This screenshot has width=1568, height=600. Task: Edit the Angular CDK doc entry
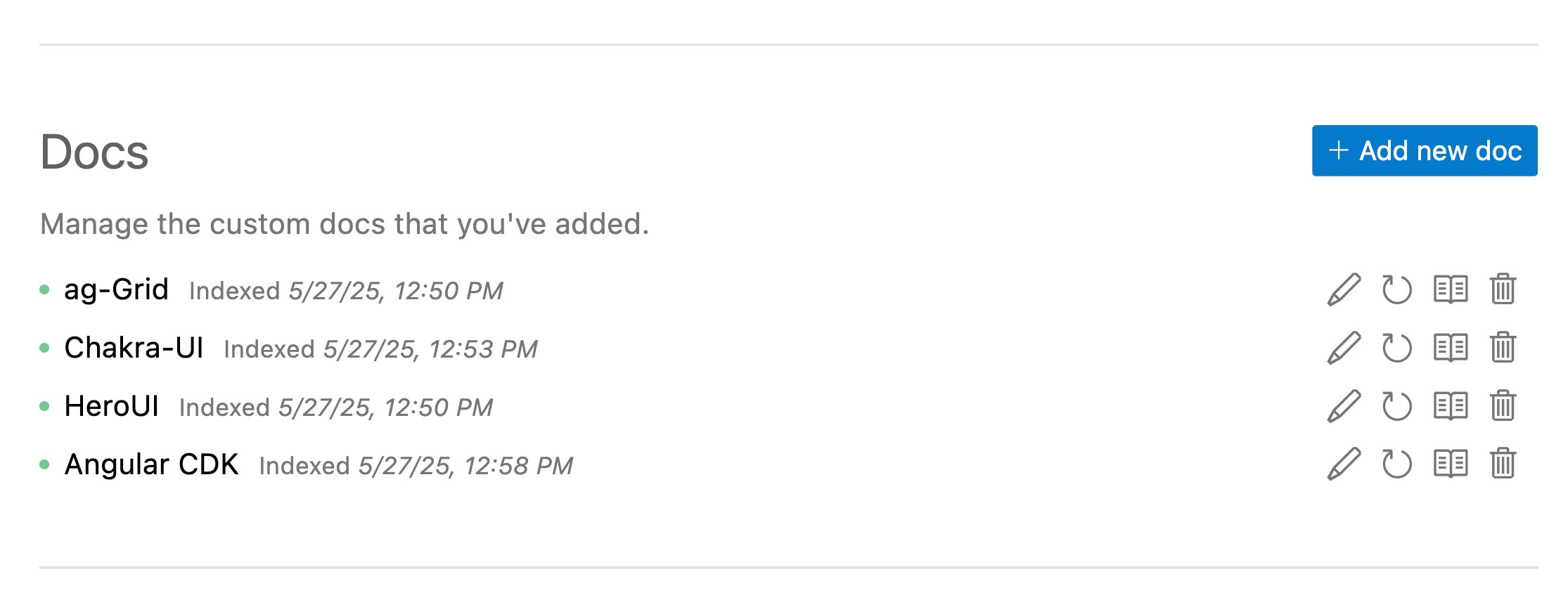coord(1344,464)
